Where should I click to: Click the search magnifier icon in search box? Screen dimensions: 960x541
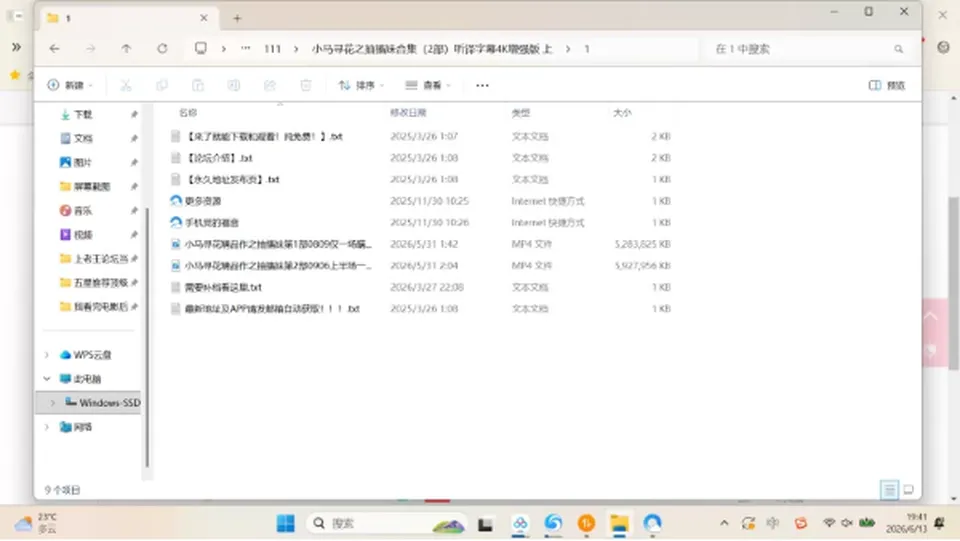coord(898,49)
